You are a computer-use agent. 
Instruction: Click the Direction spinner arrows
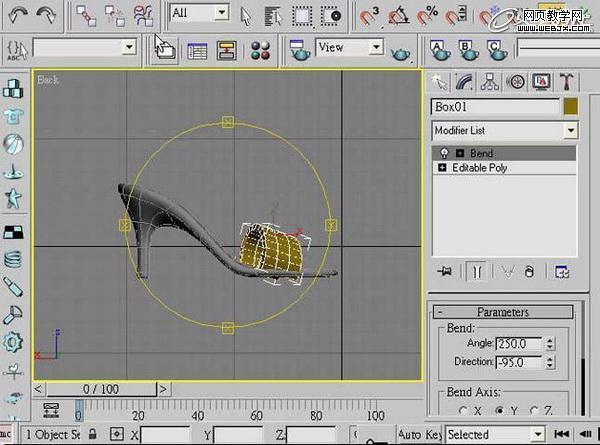click(x=549, y=362)
